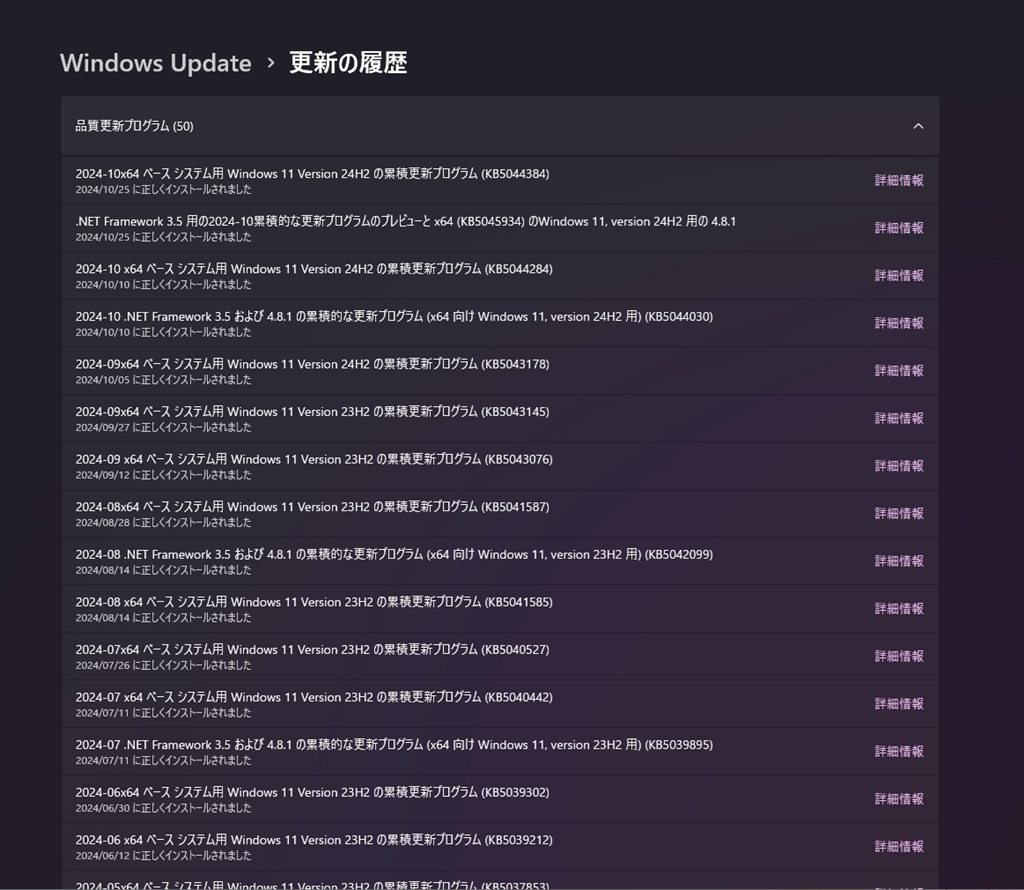Image resolution: width=1024 pixels, height=890 pixels.
Task: Open 詳細情報 link for KB5044030
Action: click(x=898, y=323)
